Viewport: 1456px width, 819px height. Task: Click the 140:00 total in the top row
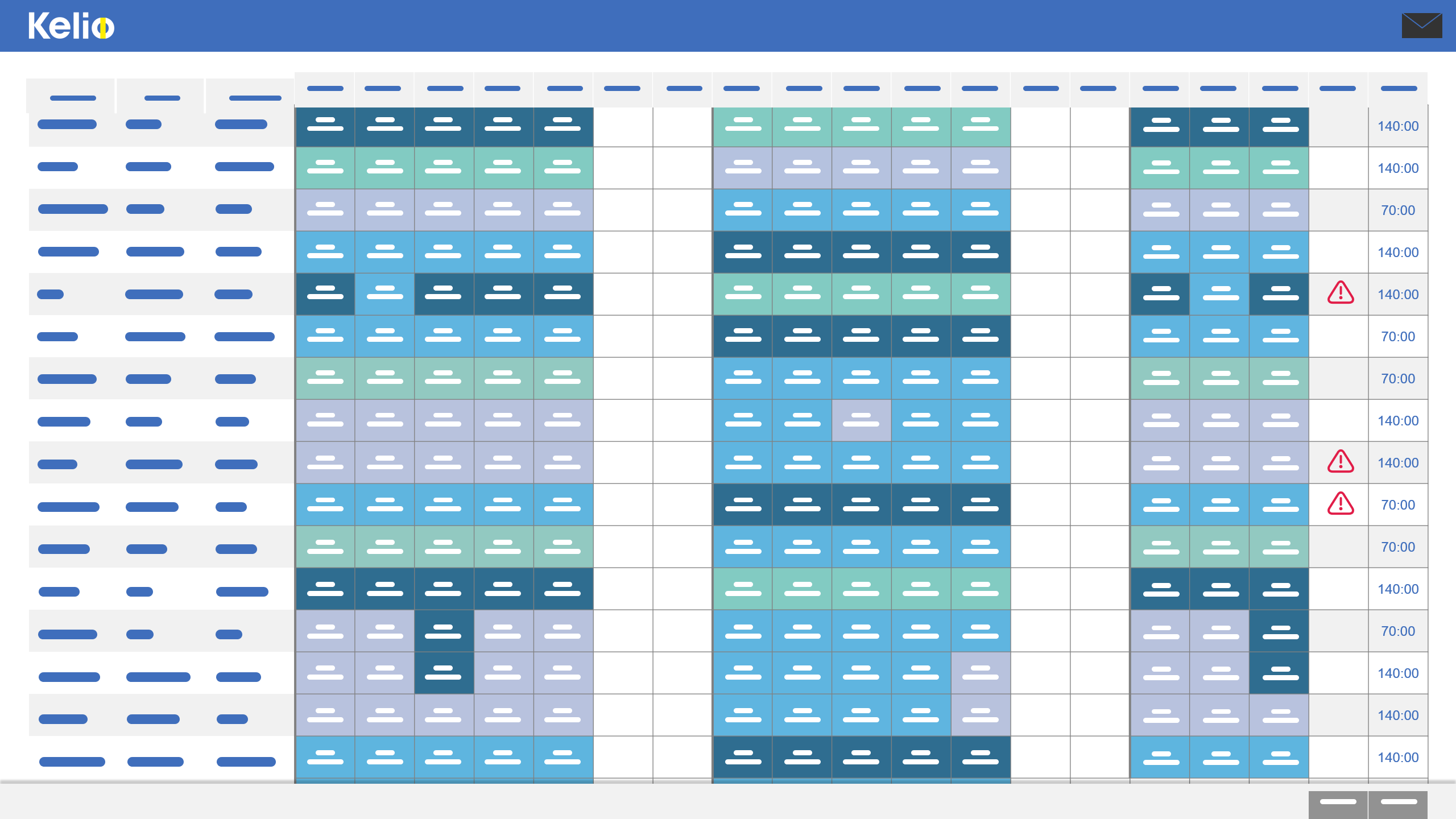[1397, 126]
